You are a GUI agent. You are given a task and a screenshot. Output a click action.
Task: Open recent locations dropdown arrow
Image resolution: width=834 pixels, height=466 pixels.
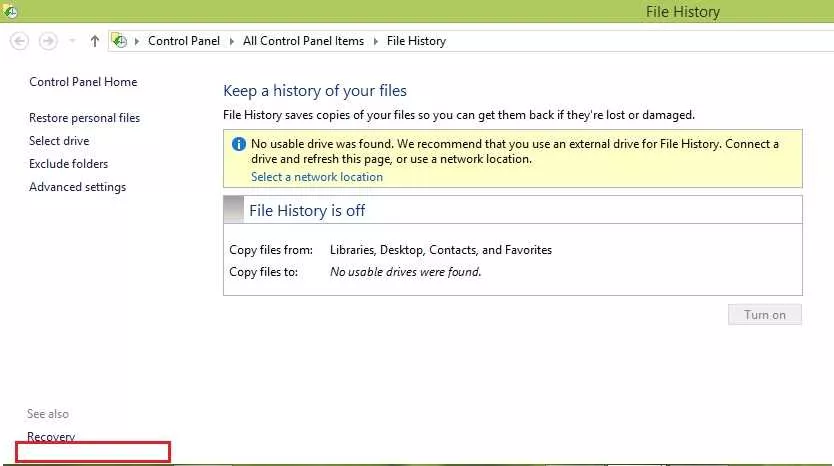tap(72, 41)
